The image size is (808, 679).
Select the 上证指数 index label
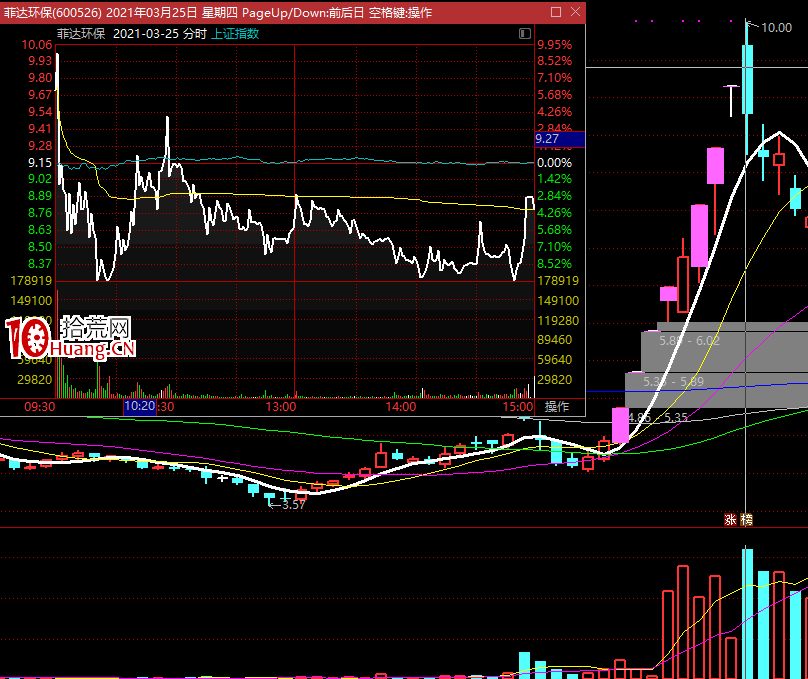235,33
